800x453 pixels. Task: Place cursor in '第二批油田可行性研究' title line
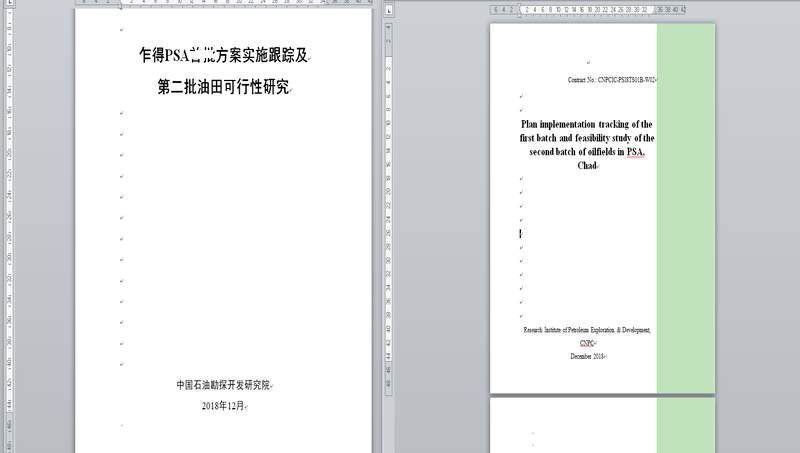[223, 88]
